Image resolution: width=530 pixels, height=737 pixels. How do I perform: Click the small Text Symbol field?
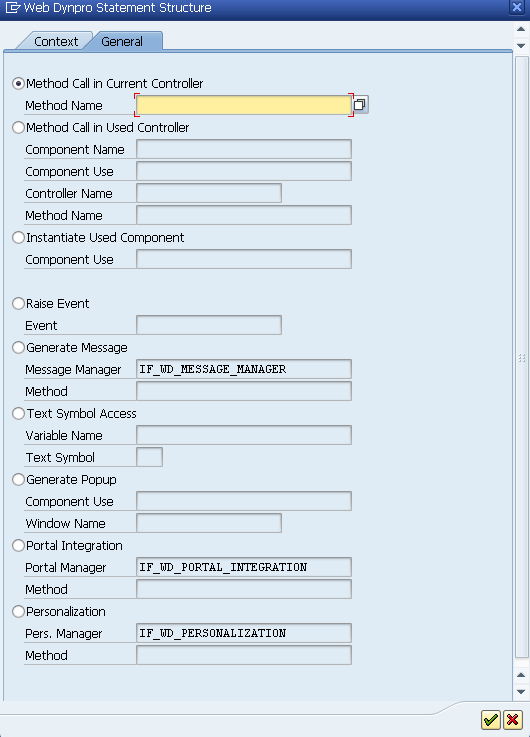pos(149,457)
